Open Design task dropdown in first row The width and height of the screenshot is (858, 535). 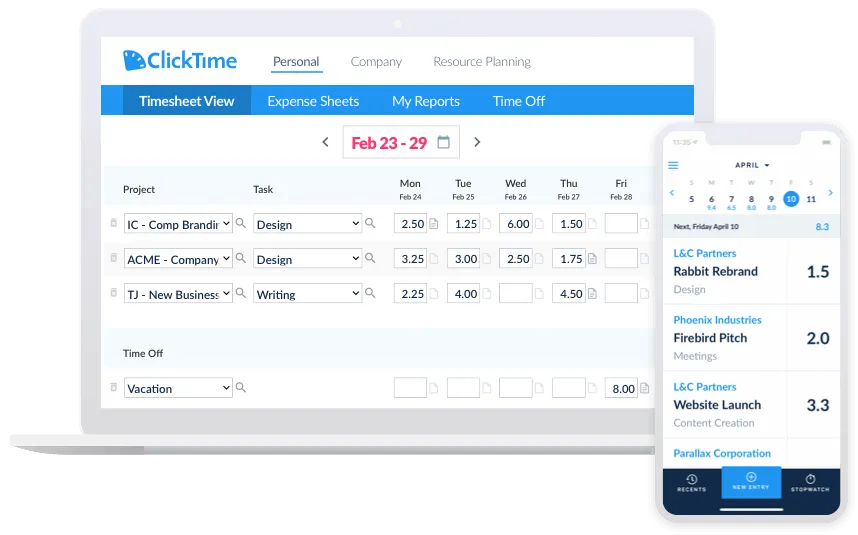[x=307, y=224]
